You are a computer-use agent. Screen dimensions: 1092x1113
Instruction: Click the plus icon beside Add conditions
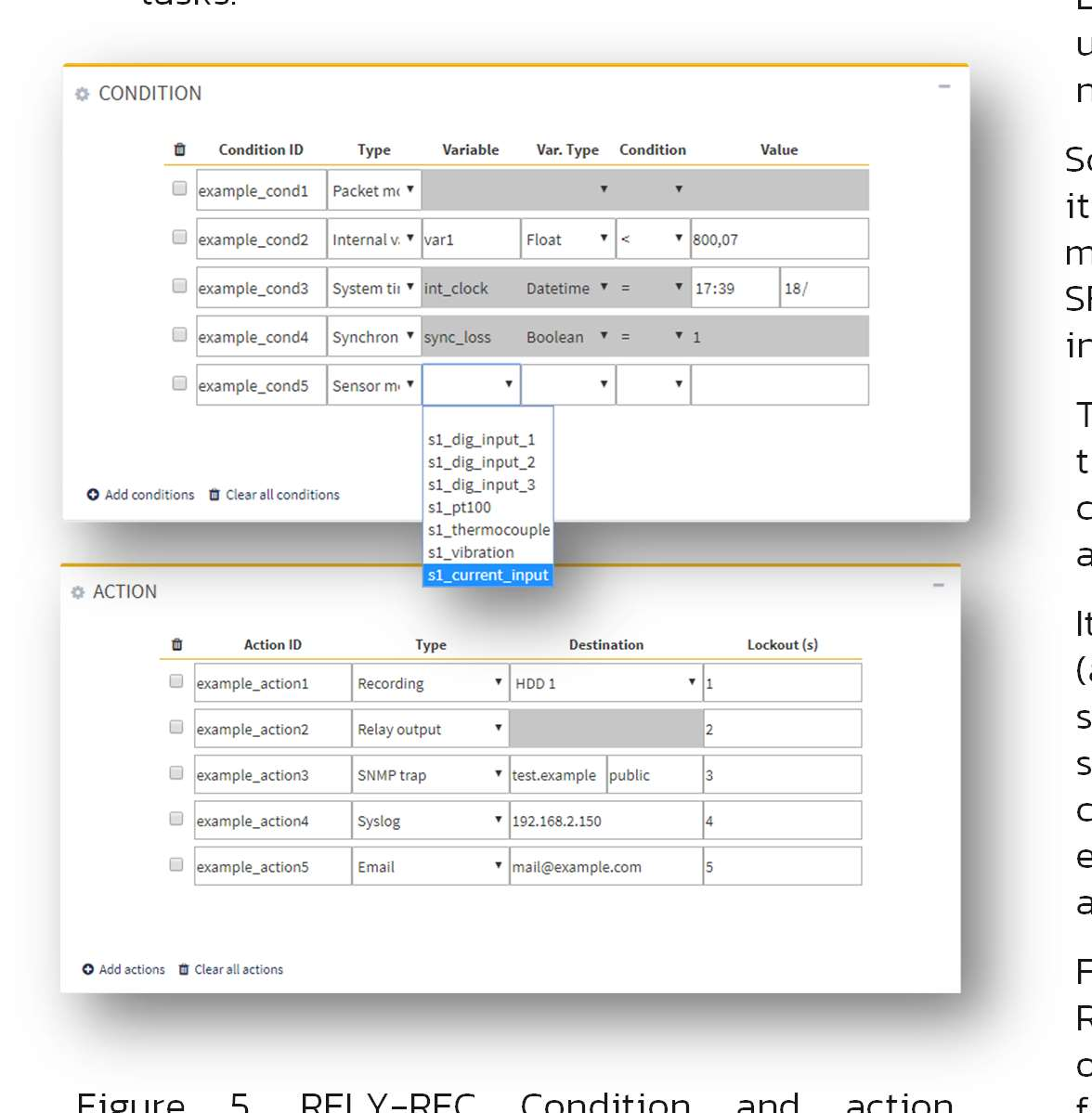93,495
